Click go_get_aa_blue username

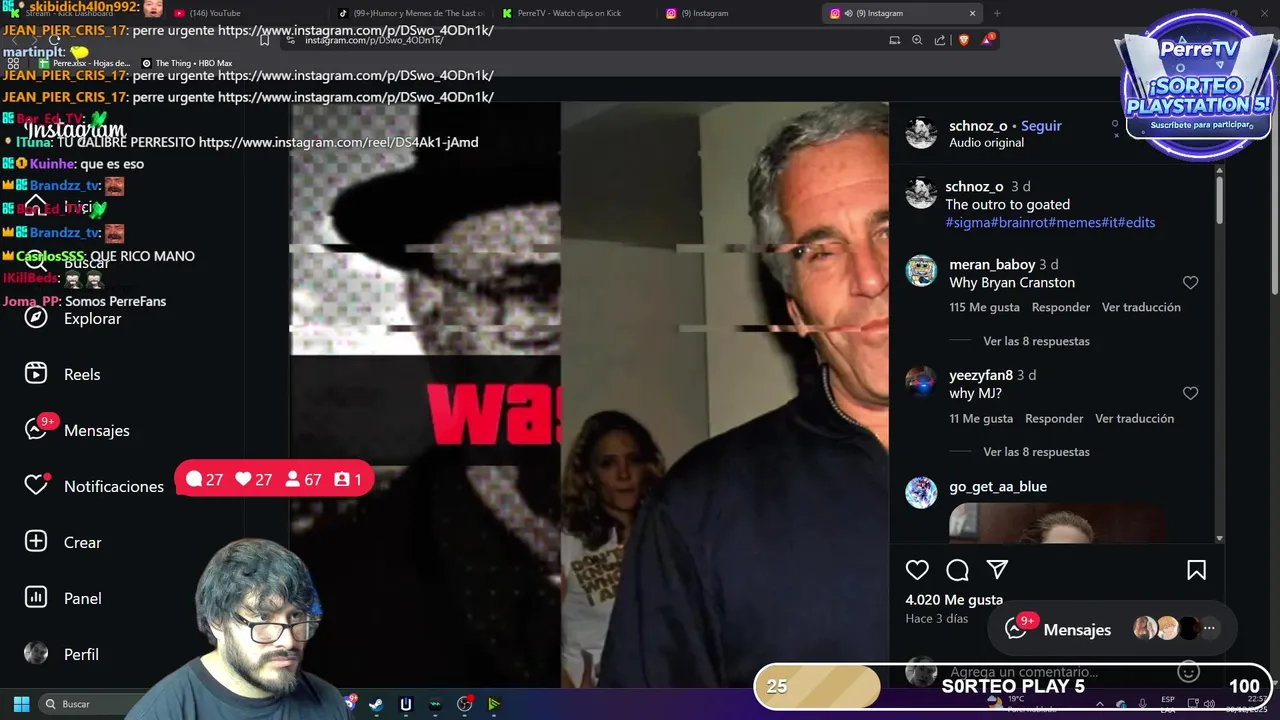click(998, 487)
